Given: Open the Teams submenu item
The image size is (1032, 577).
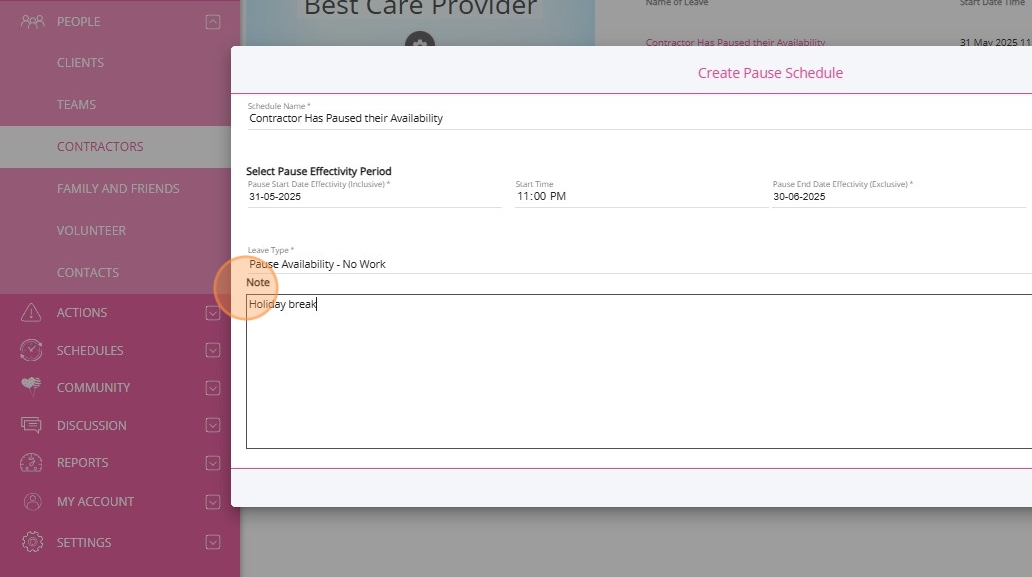Looking at the screenshot, I should tap(76, 105).
